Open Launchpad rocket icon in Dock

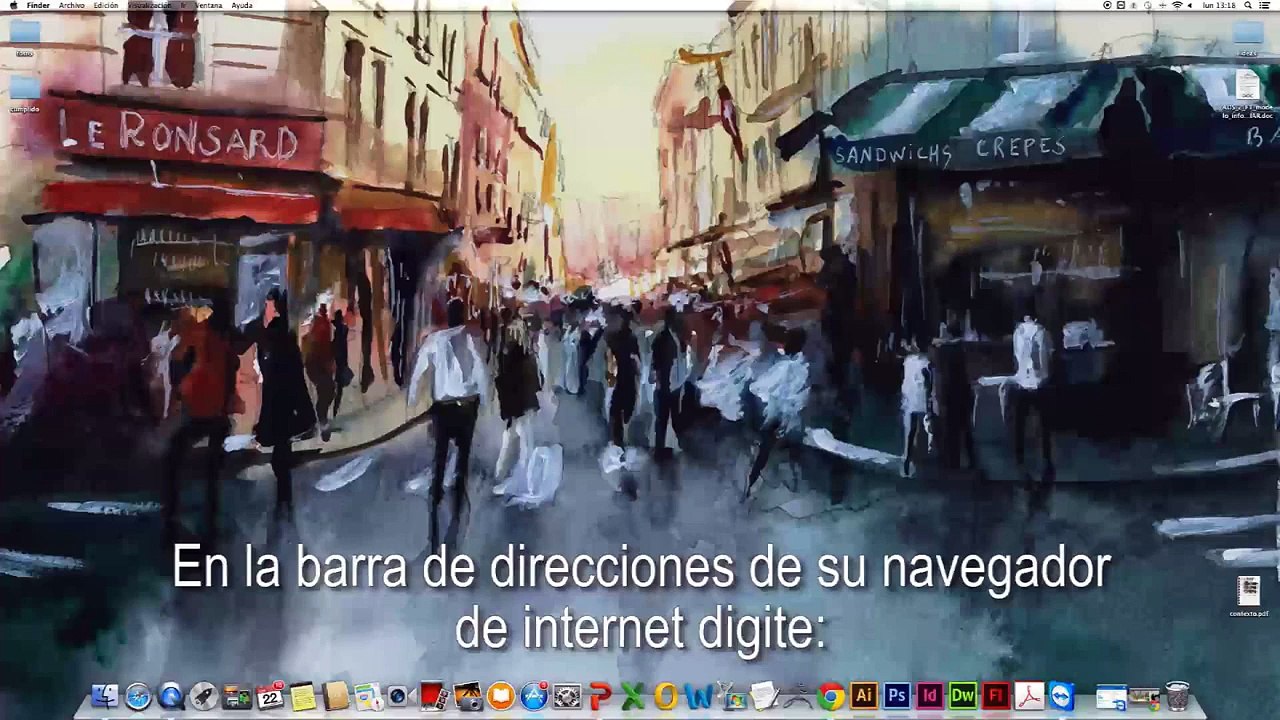click(x=204, y=696)
